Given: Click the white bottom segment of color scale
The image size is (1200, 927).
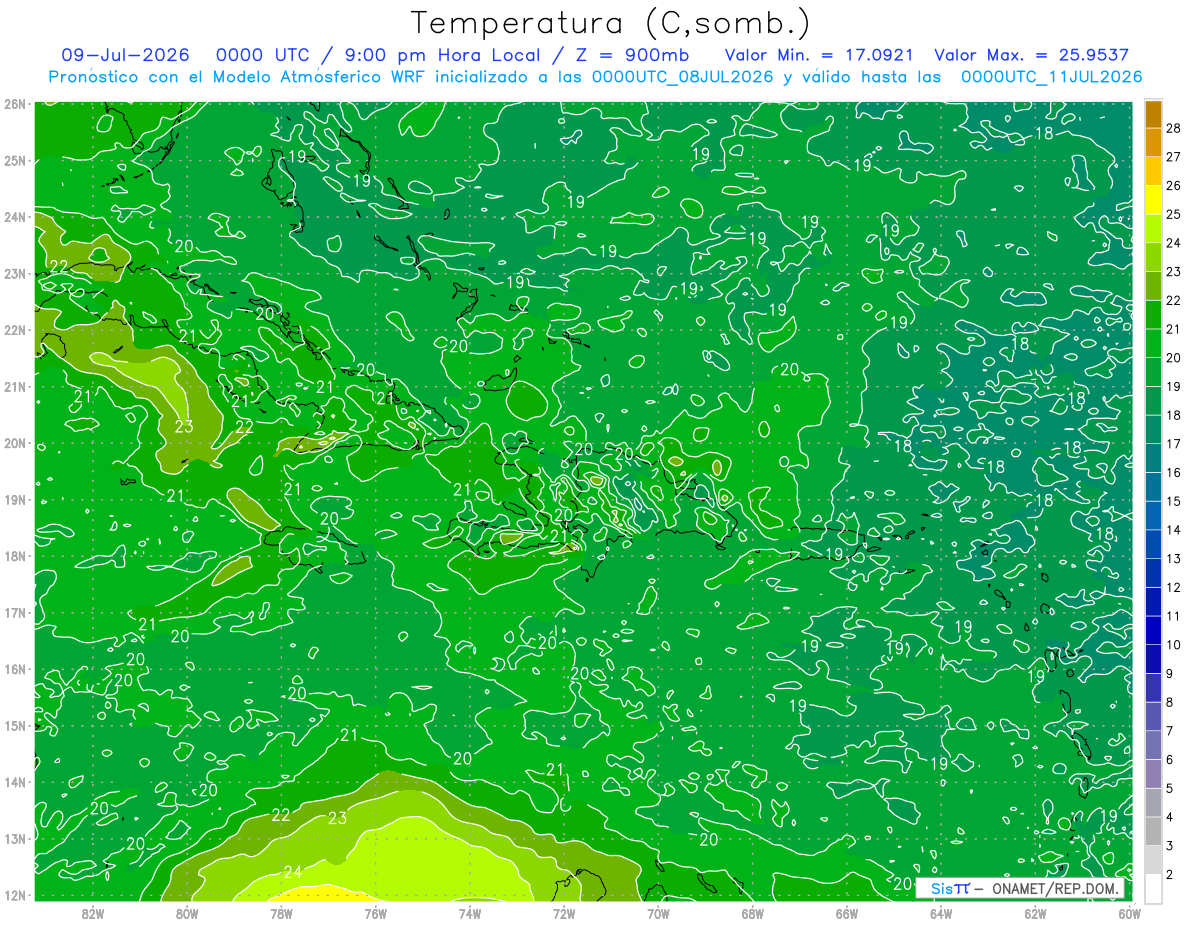Looking at the screenshot, I should pyautogui.click(x=1153, y=889).
